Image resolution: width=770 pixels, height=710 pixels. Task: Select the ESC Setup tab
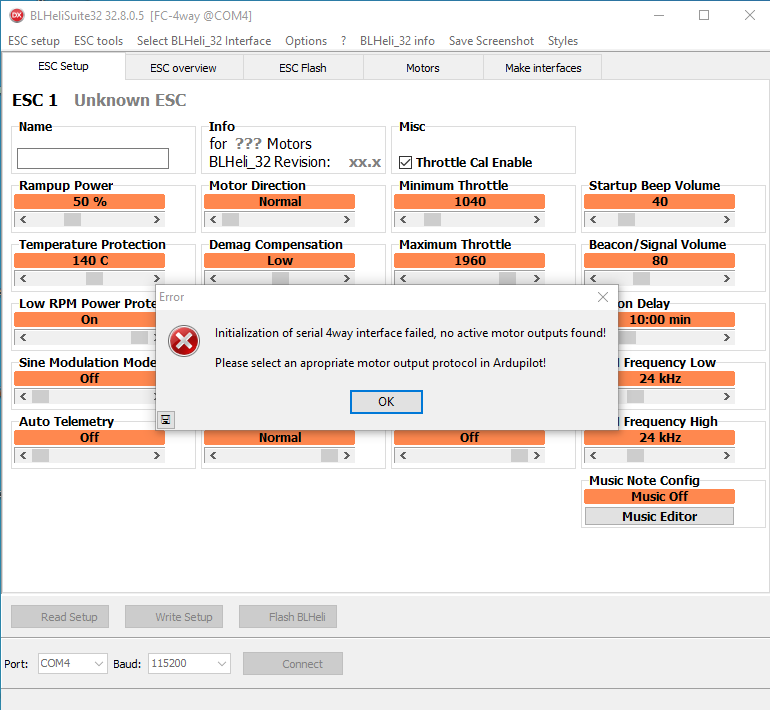click(63, 66)
